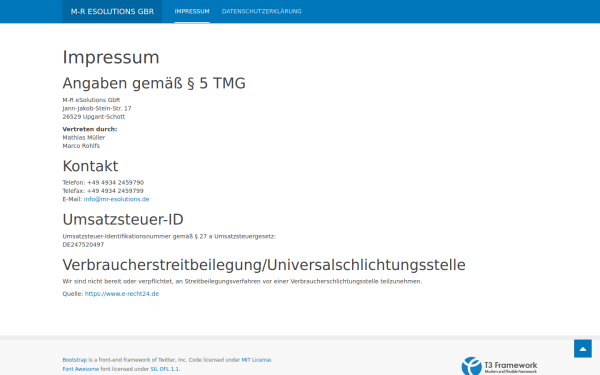Click the Umsatzsteuer-ID heading
The height and width of the screenshot is (375, 600).
pos(123,220)
